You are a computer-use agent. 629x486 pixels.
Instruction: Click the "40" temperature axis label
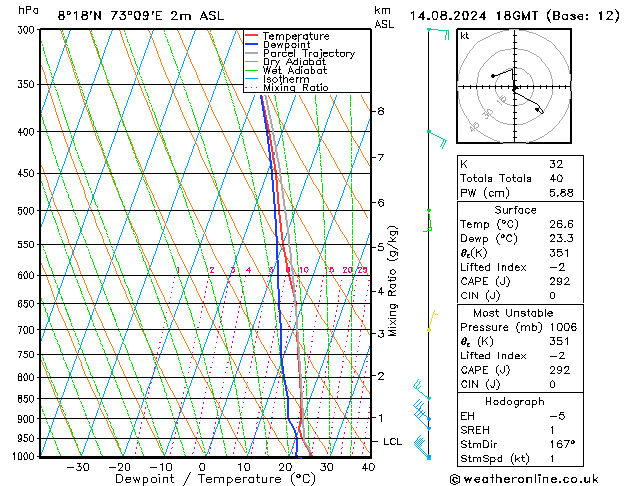pyautogui.click(x=368, y=467)
